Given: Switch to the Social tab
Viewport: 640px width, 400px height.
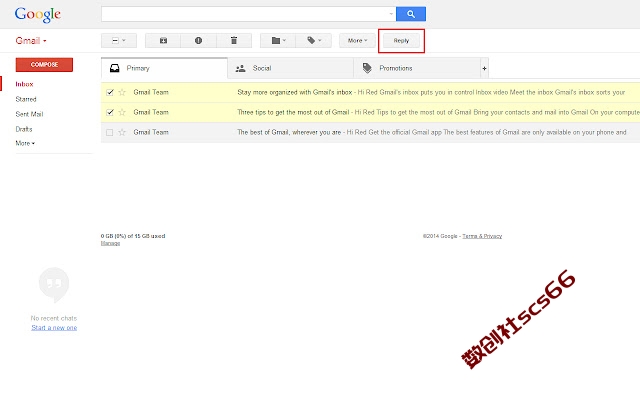Looking at the screenshot, I should coord(290,68).
